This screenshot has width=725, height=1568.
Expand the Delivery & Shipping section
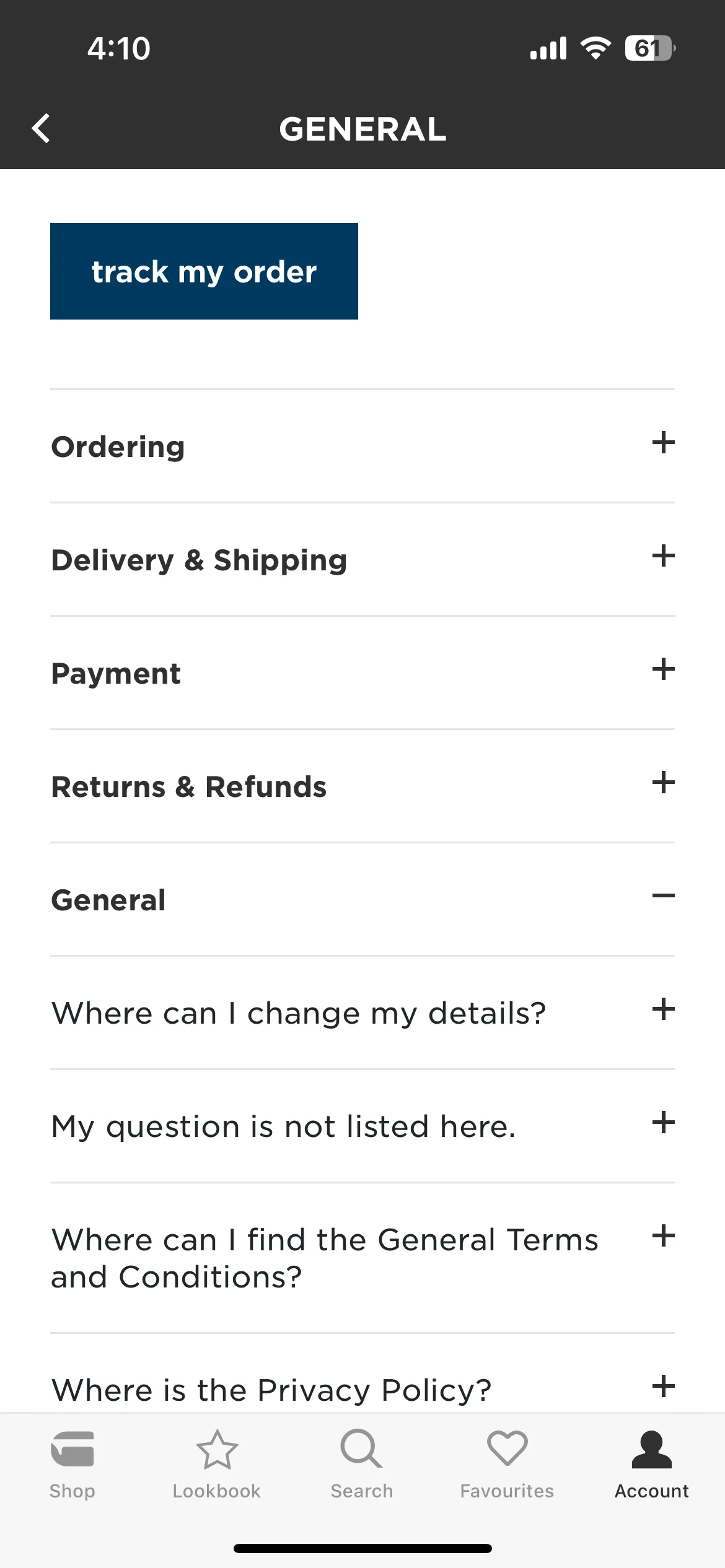(x=362, y=559)
